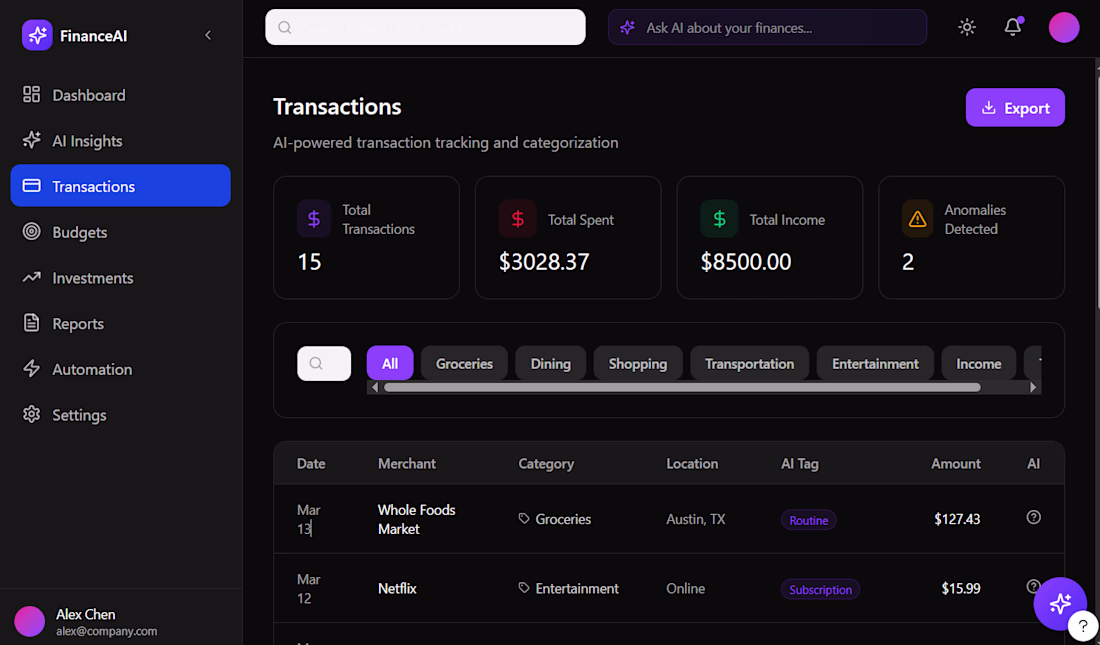This screenshot has height=645, width=1100.
Task: Open the profile avatar in the top bar
Action: (1063, 28)
